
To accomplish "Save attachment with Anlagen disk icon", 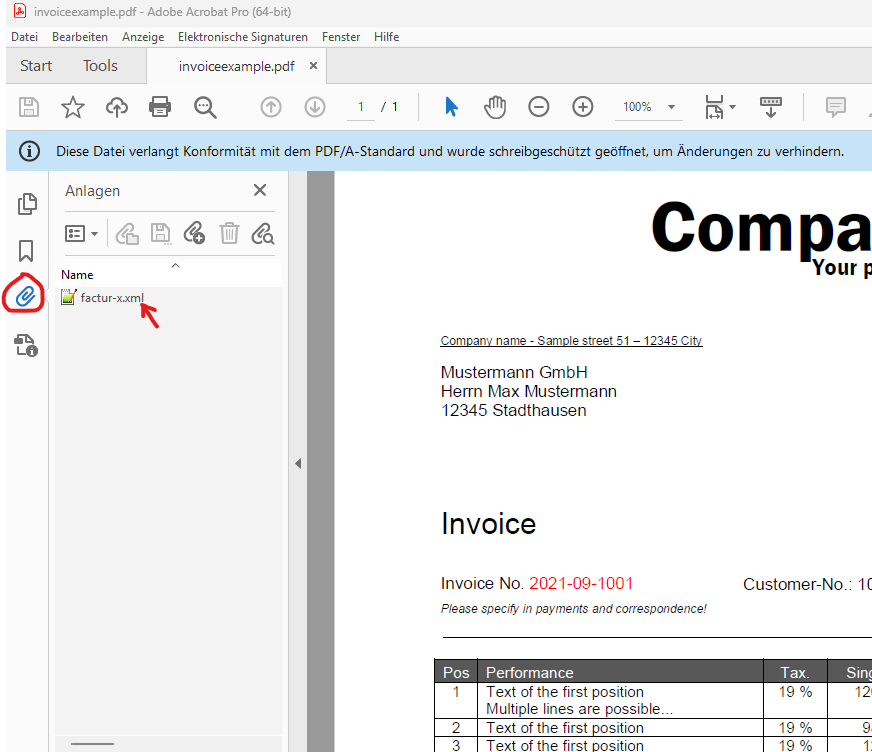I will pos(161,234).
